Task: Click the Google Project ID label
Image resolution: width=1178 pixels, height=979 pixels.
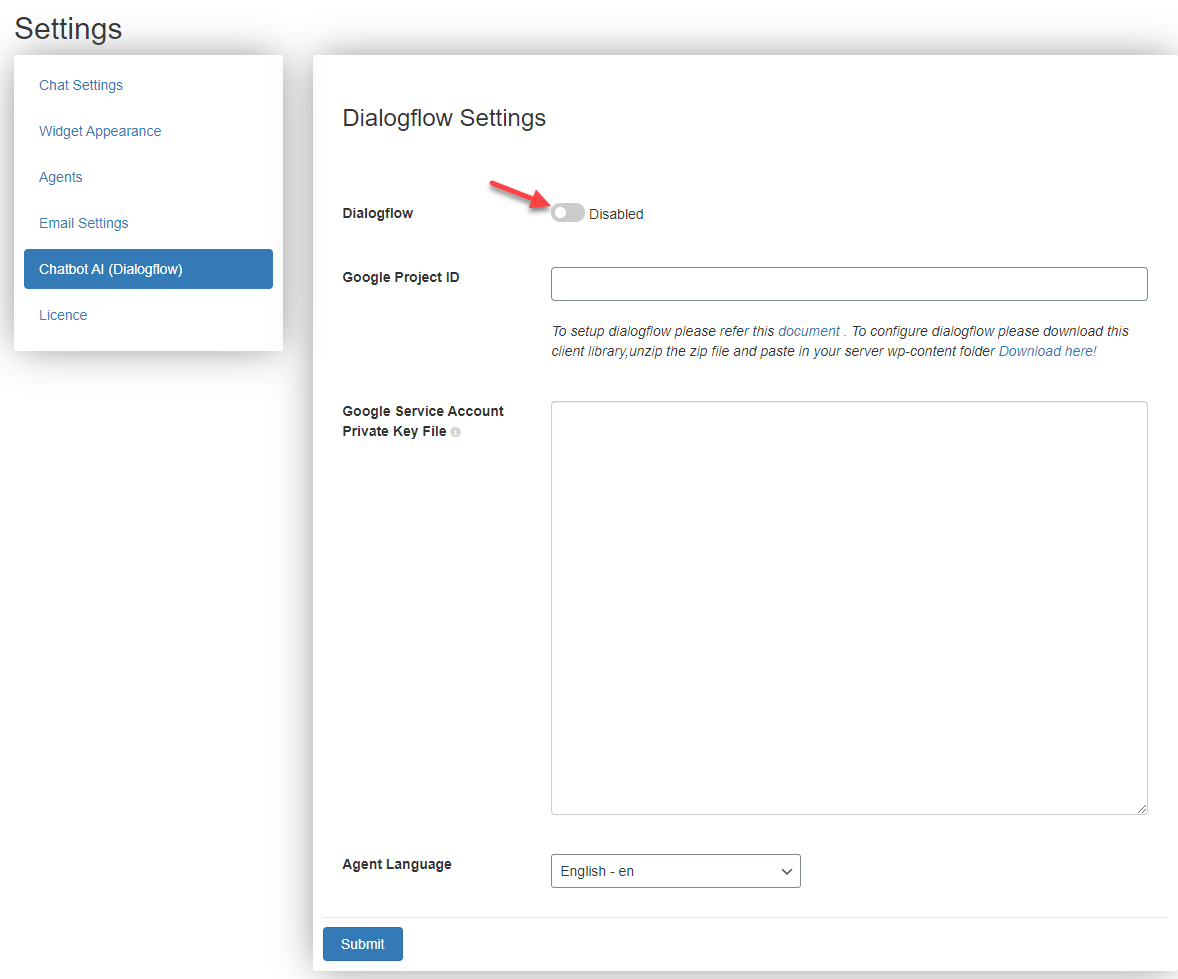Action: pos(400,277)
